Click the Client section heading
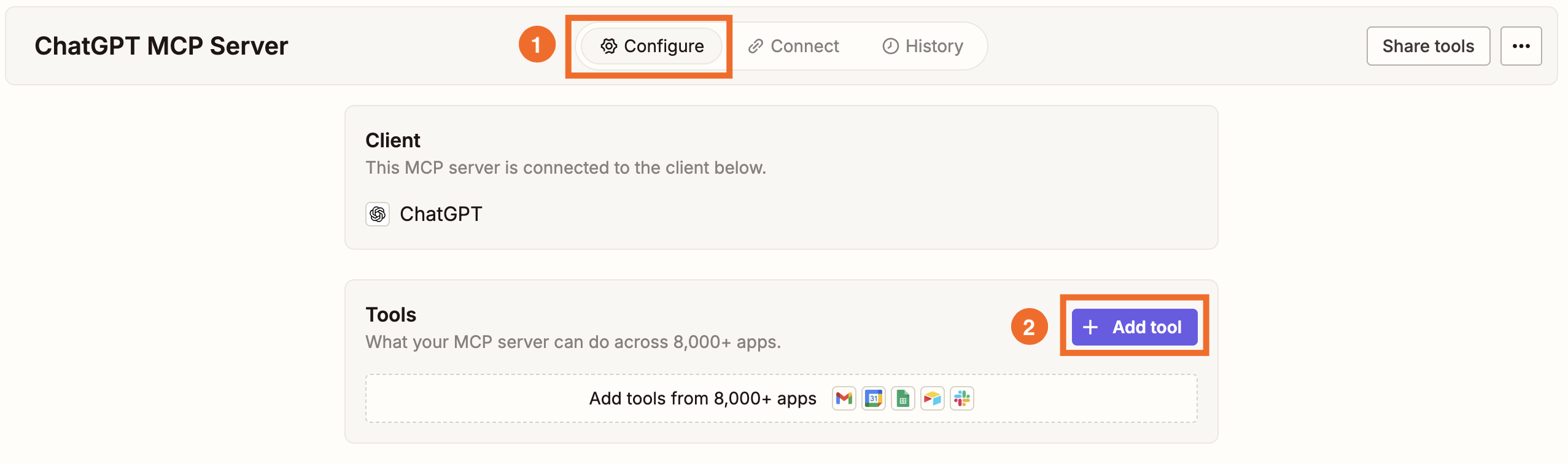 [393, 141]
